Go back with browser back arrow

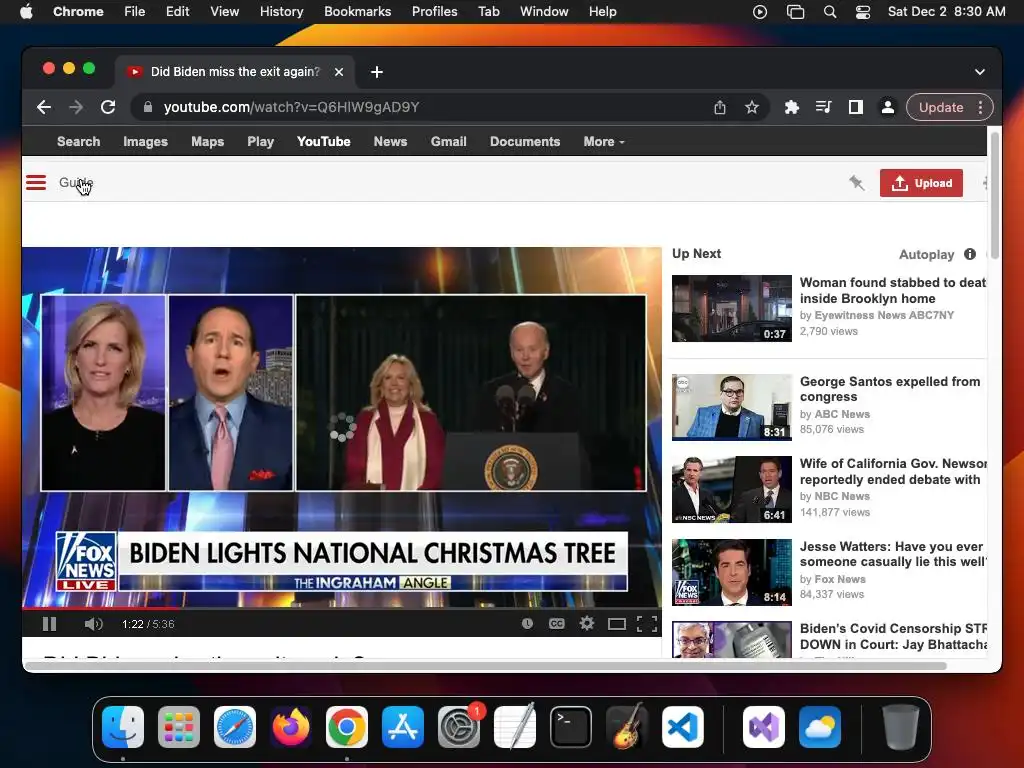point(44,107)
